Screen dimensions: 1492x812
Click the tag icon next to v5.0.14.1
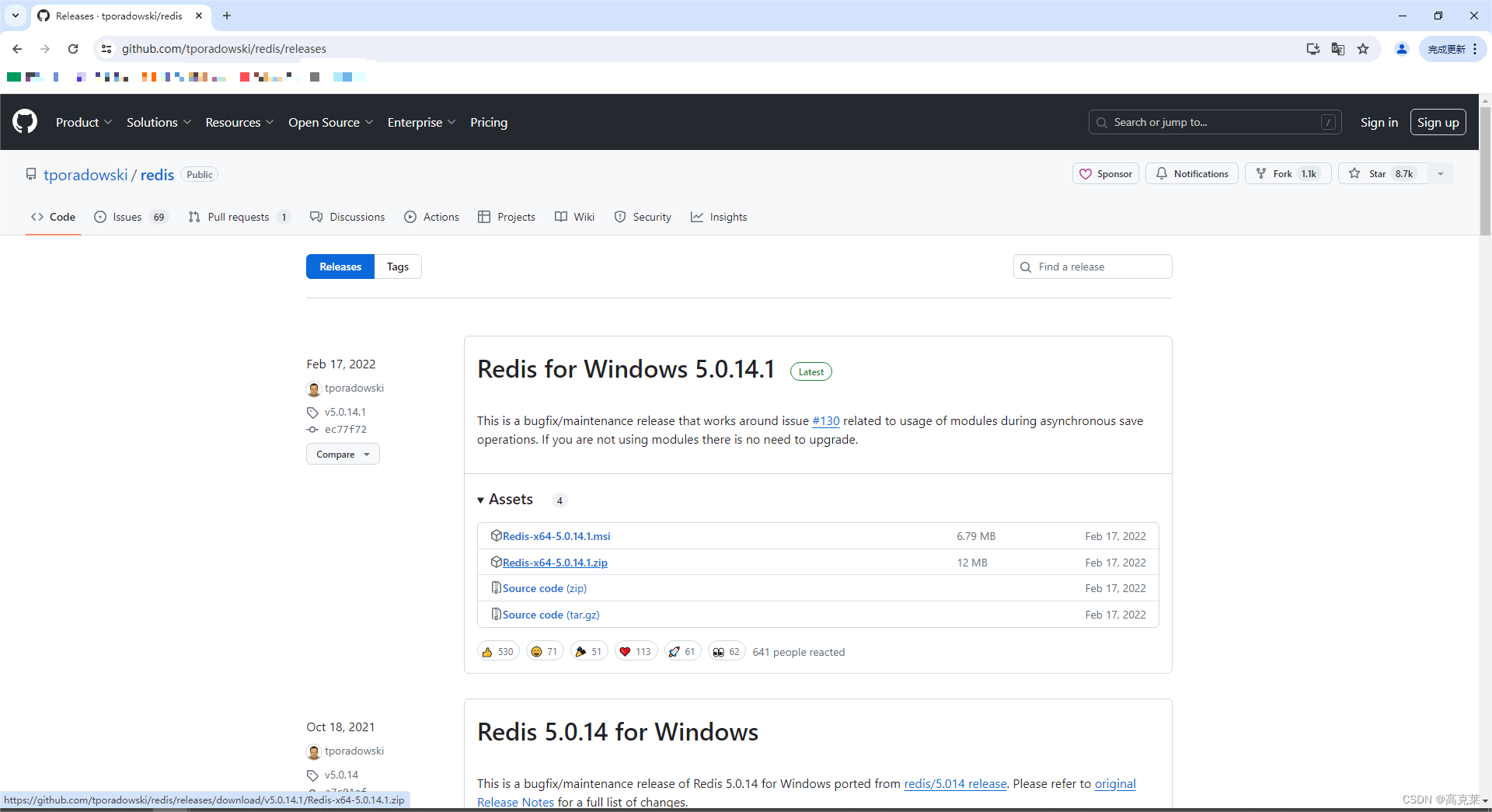(312, 413)
